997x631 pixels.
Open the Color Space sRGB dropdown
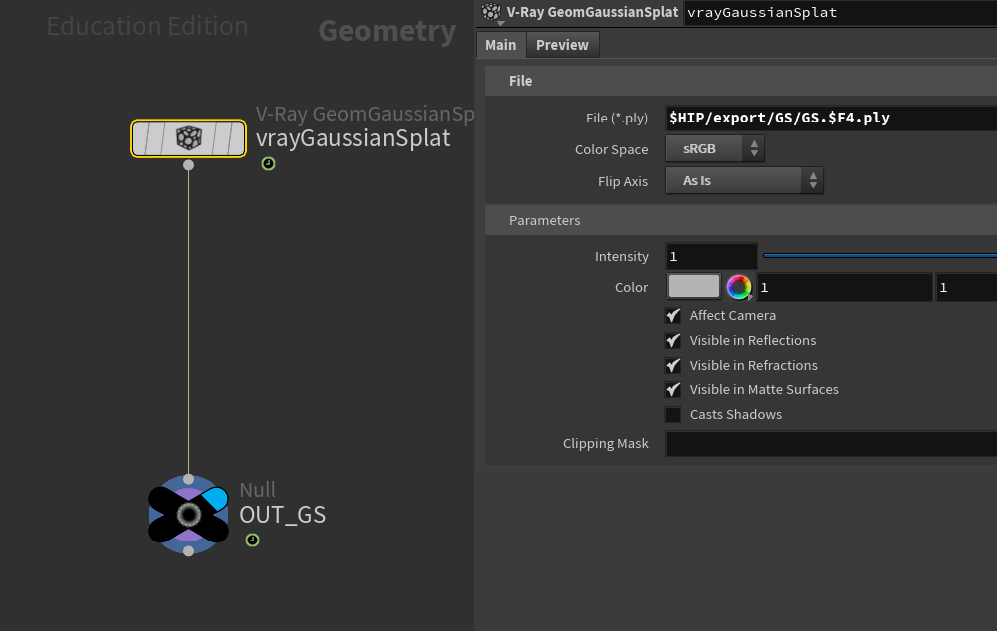[x=714, y=149]
